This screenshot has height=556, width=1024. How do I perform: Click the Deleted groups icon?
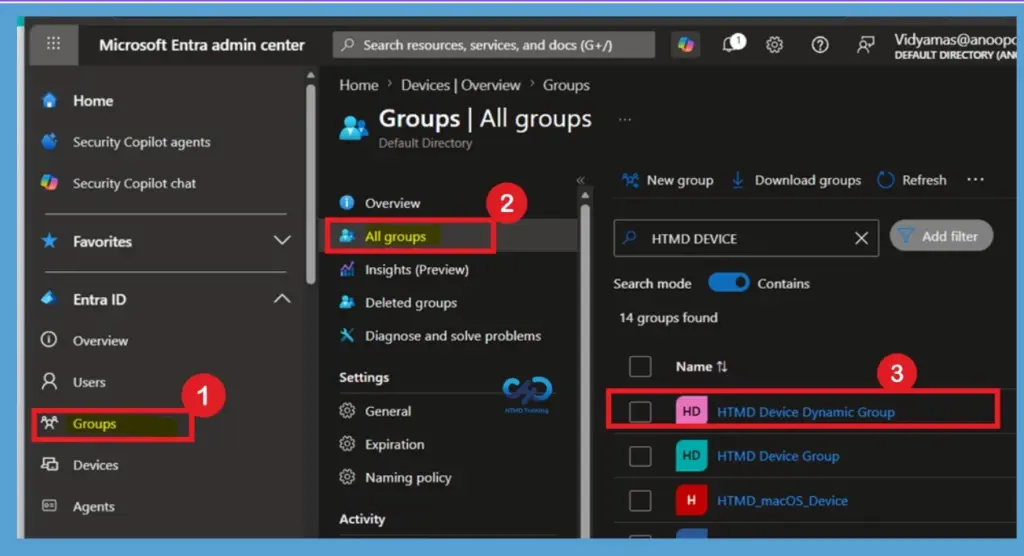tap(347, 302)
